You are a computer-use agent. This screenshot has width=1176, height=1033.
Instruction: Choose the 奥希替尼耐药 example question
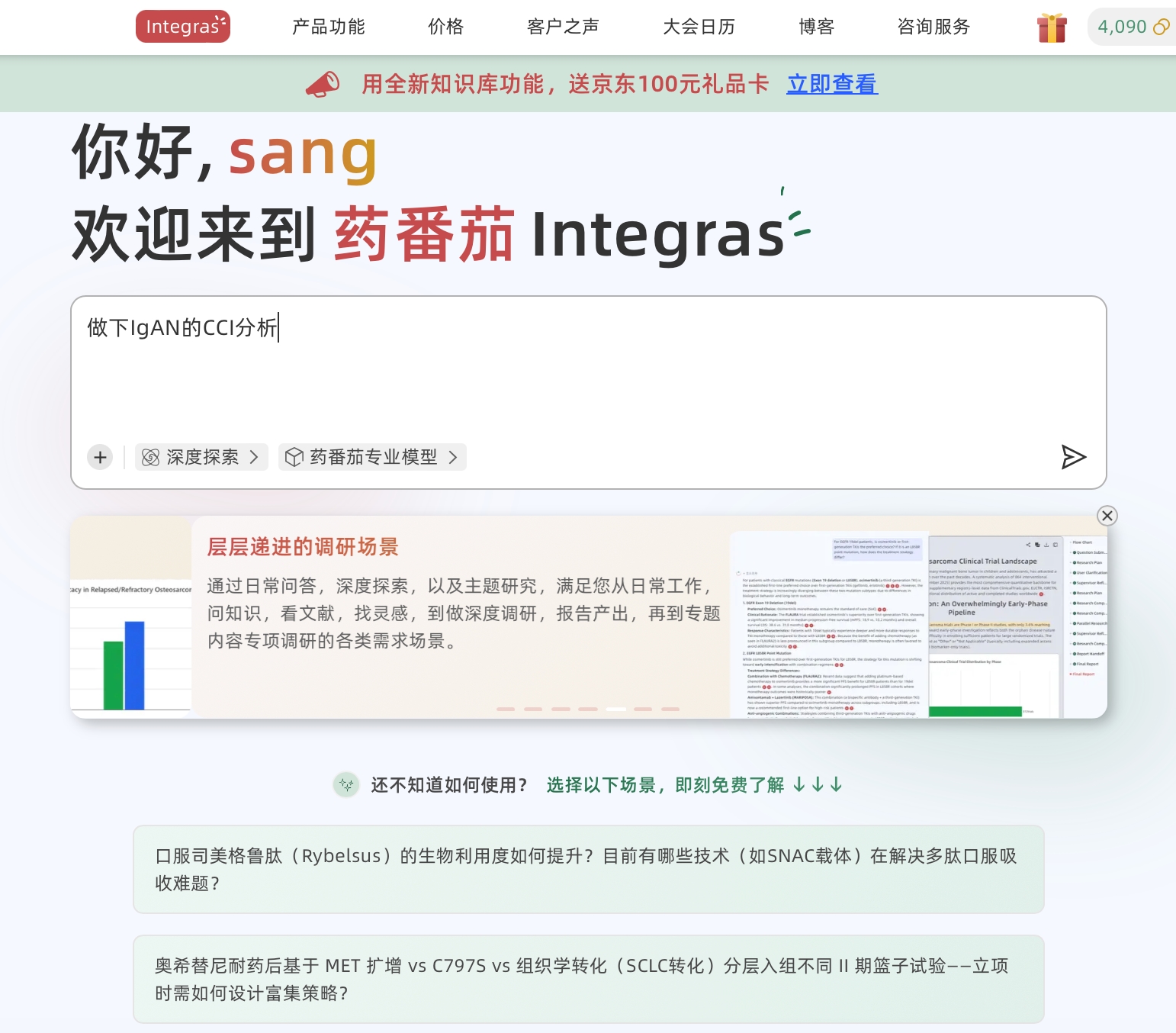pos(589,980)
